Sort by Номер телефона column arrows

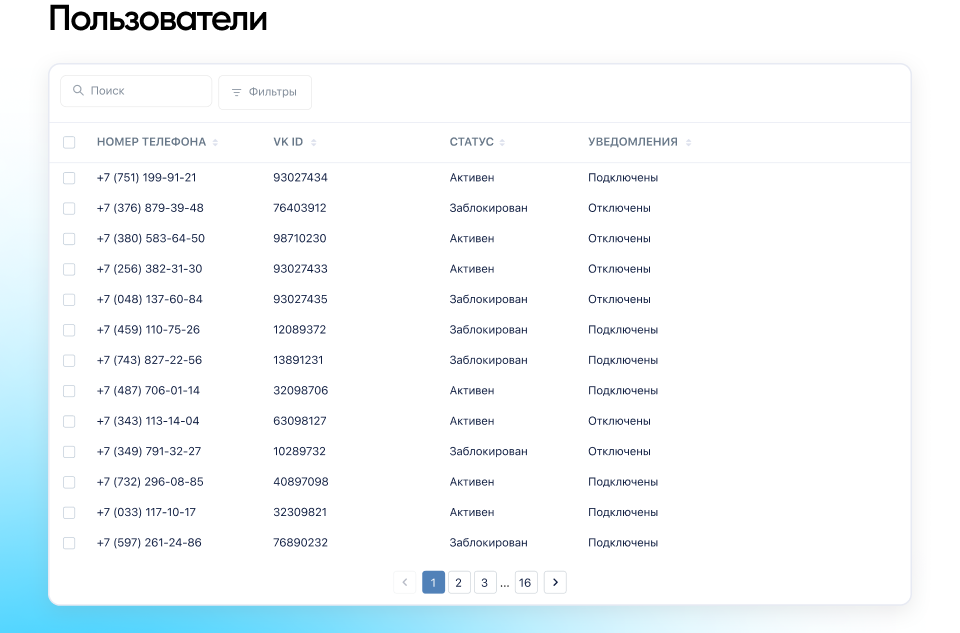[x=215, y=143]
